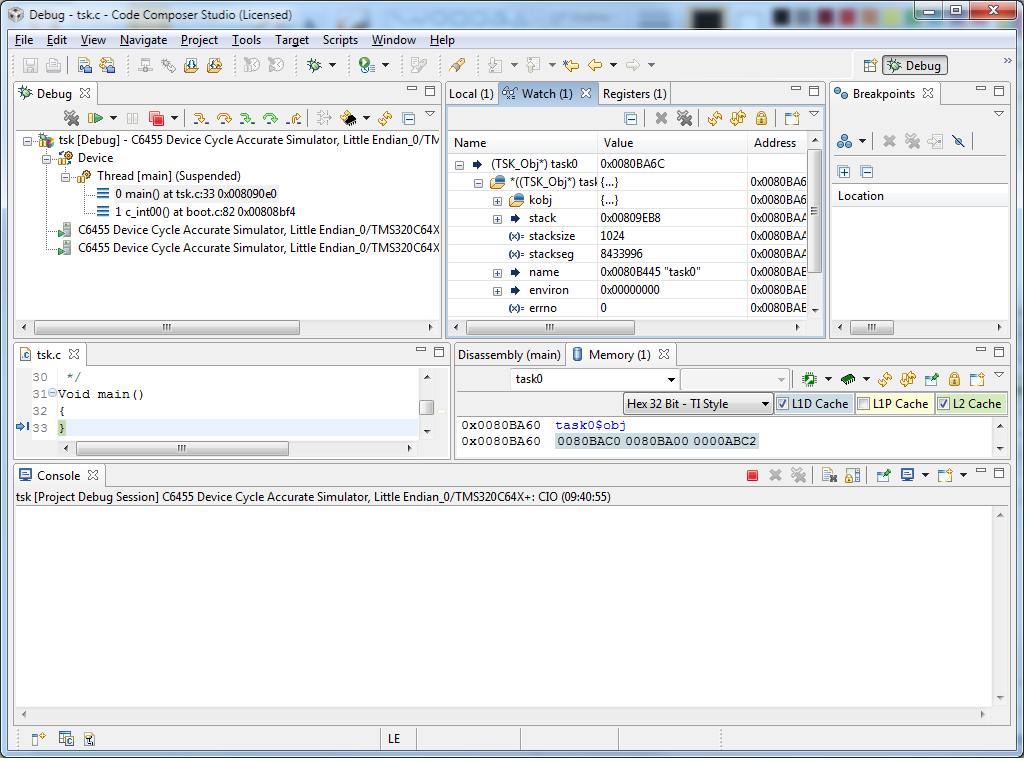Click the Open Perspective icon

click(x=870, y=65)
